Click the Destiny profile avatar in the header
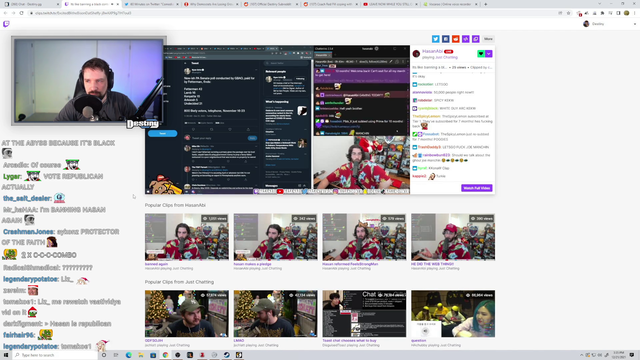 [x=586, y=24]
